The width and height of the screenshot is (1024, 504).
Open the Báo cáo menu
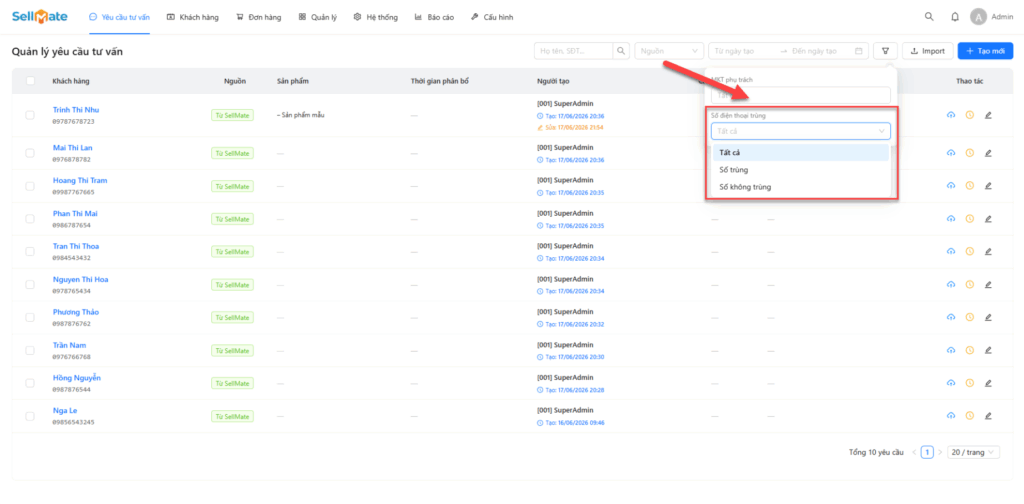[x=434, y=18]
